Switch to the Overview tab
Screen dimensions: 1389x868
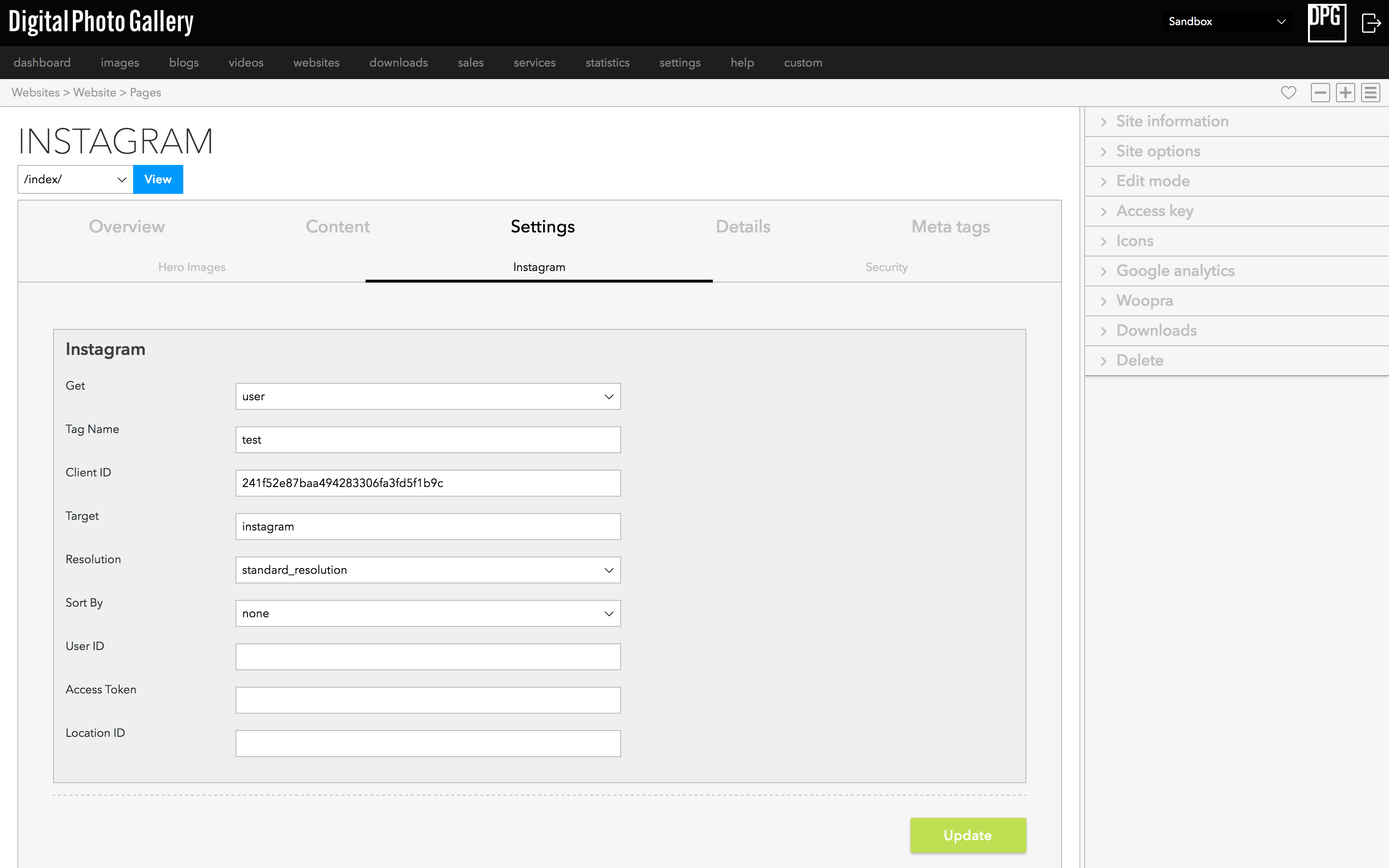tap(127, 226)
